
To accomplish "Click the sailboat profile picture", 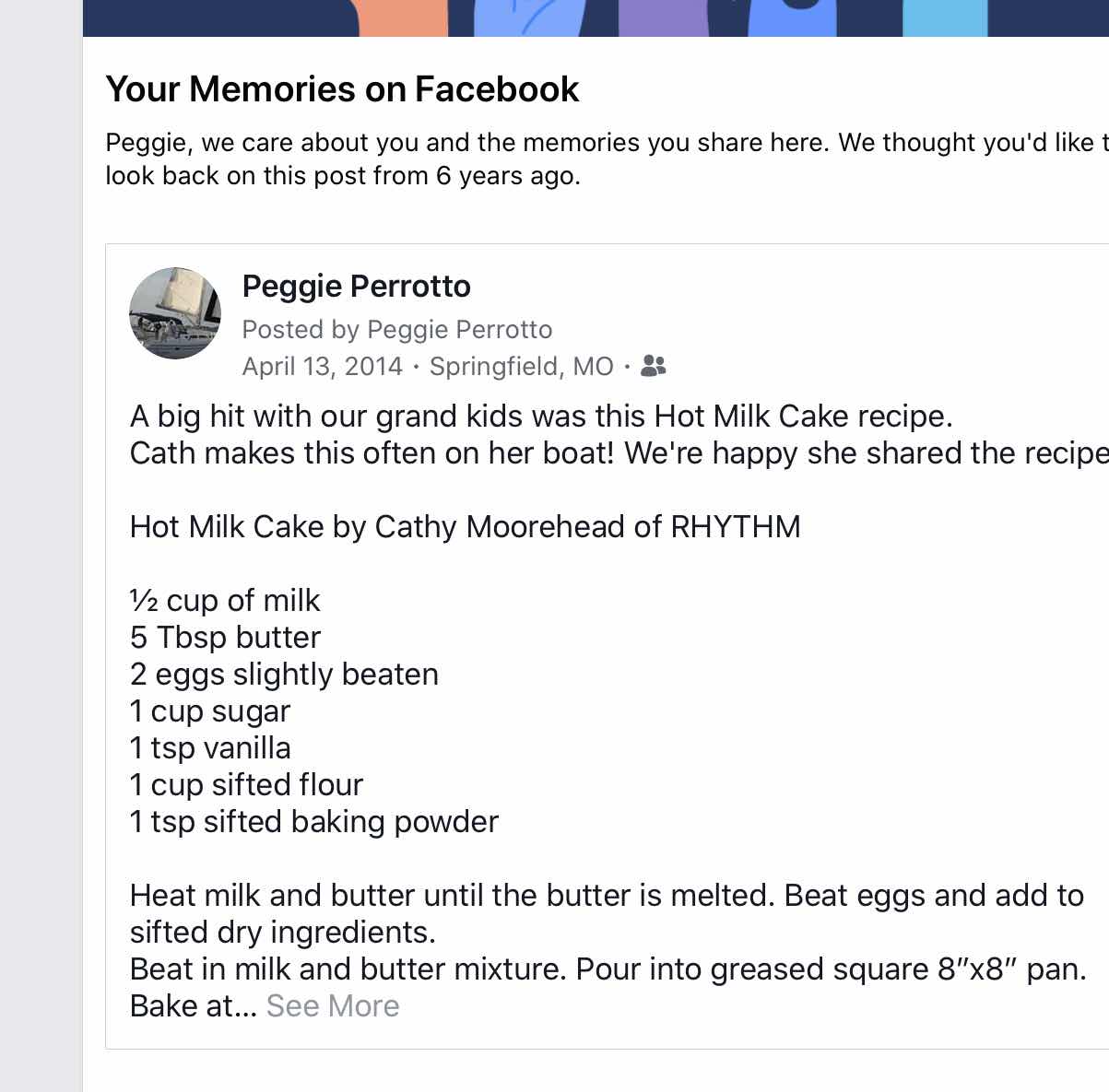I will coord(175,313).
